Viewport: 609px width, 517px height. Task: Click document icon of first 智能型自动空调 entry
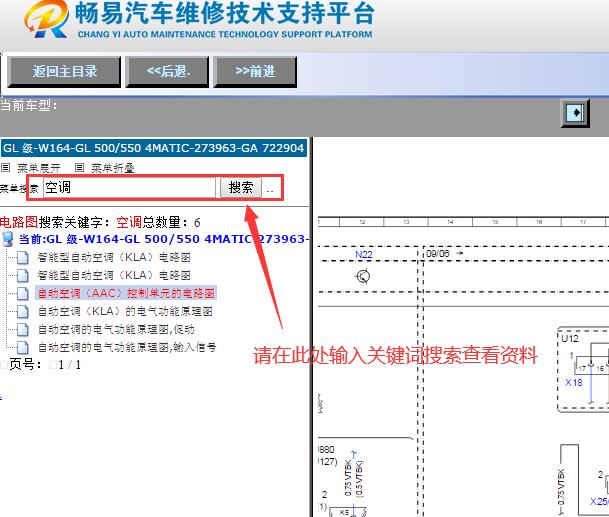(x=23, y=258)
